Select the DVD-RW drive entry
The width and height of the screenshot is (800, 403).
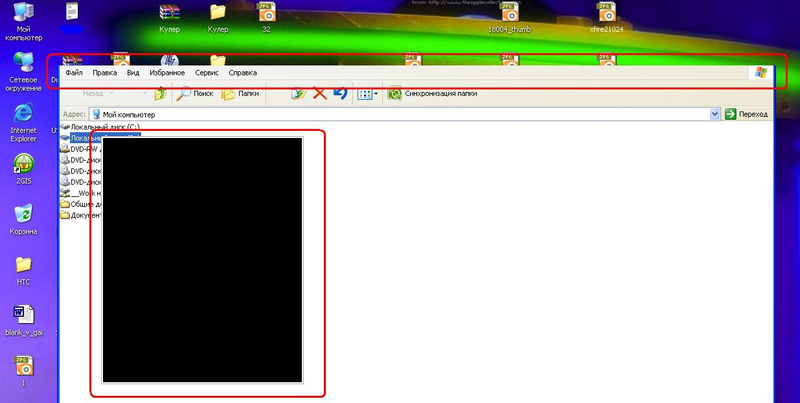(x=82, y=149)
